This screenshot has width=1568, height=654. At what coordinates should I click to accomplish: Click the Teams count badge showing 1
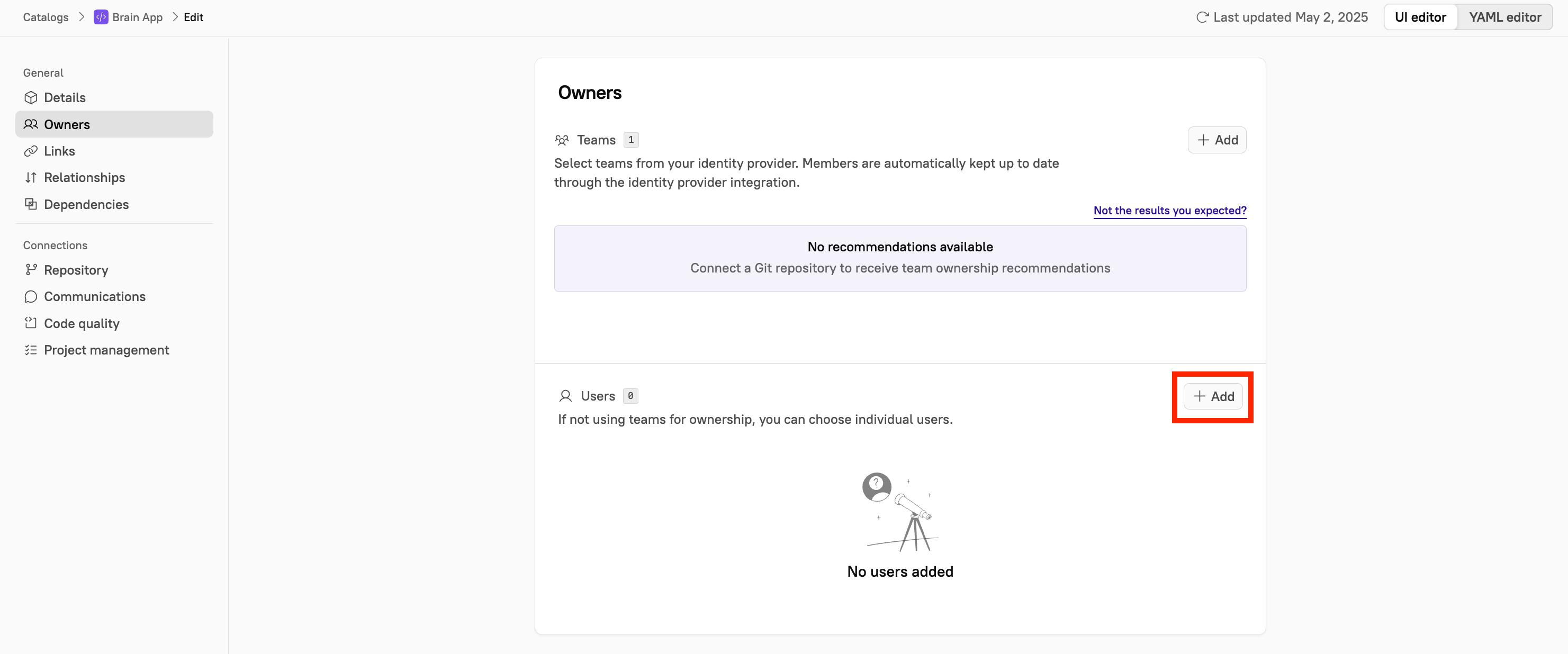point(630,140)
